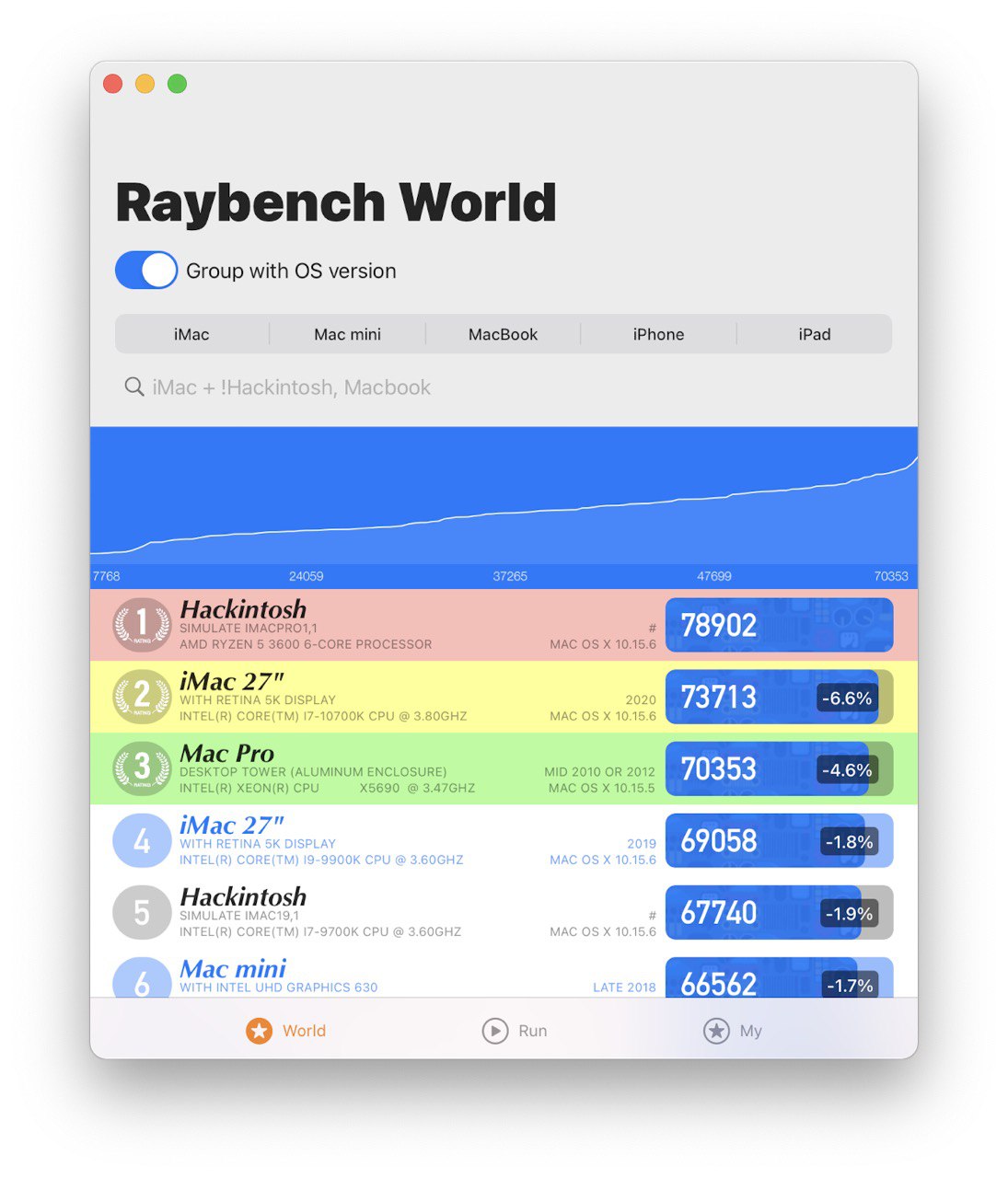Select the iPhone filter segment

point(658,334)
